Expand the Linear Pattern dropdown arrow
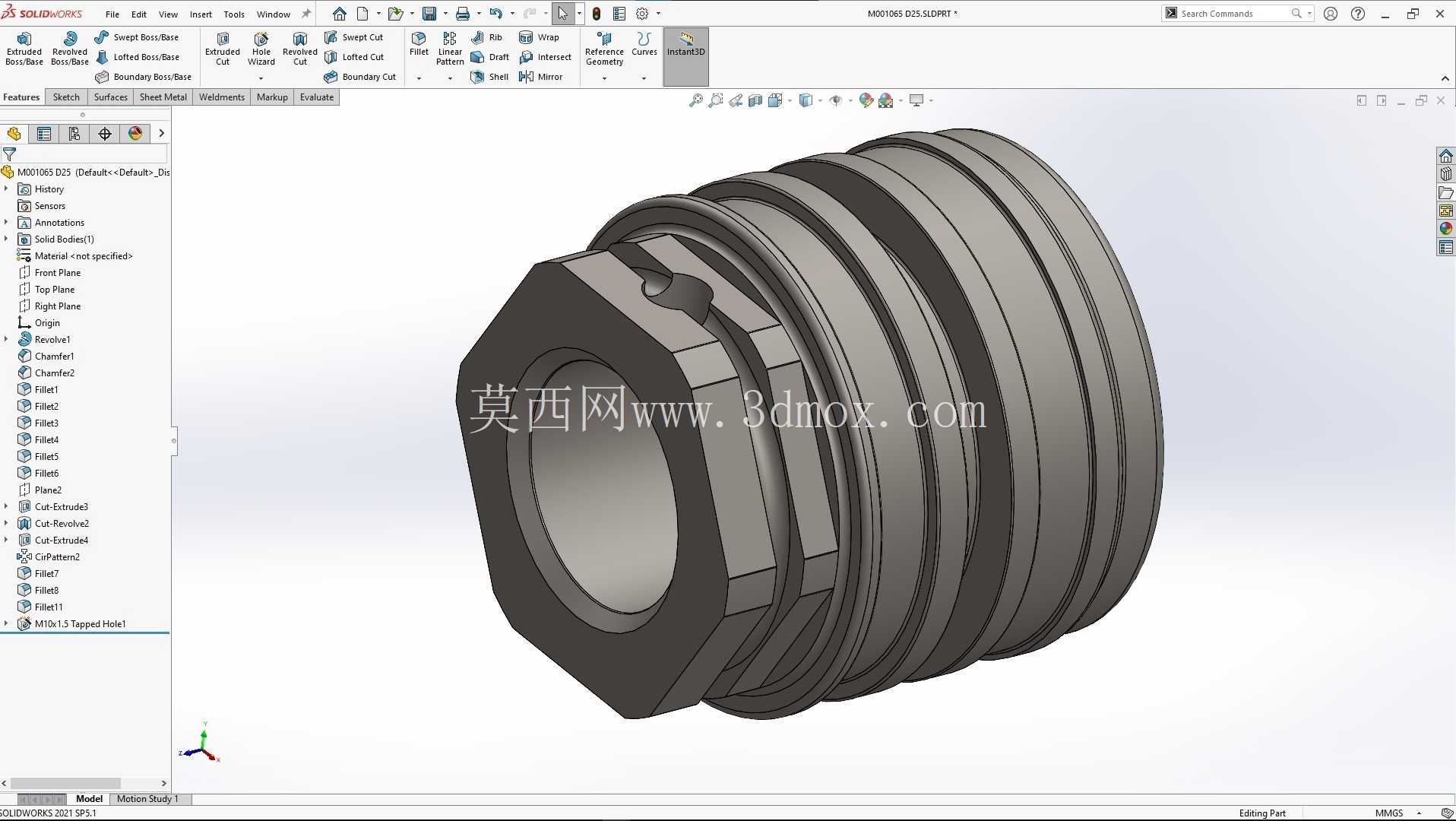The image size is (1456, 821). (x=450, y=78)
